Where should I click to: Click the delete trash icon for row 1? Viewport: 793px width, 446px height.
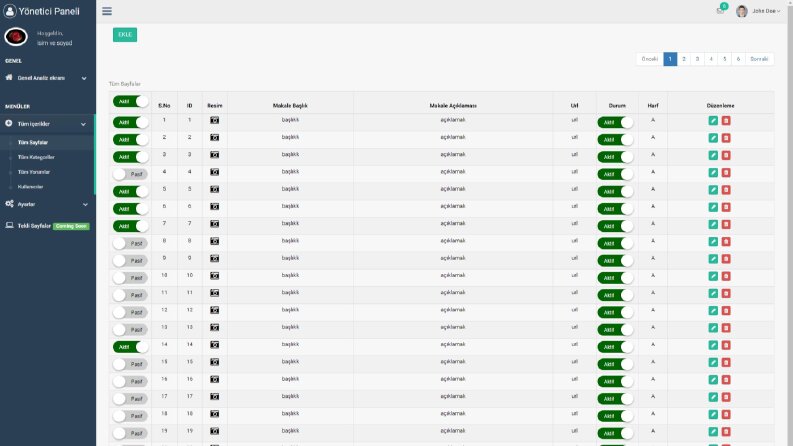click(726, 120)
